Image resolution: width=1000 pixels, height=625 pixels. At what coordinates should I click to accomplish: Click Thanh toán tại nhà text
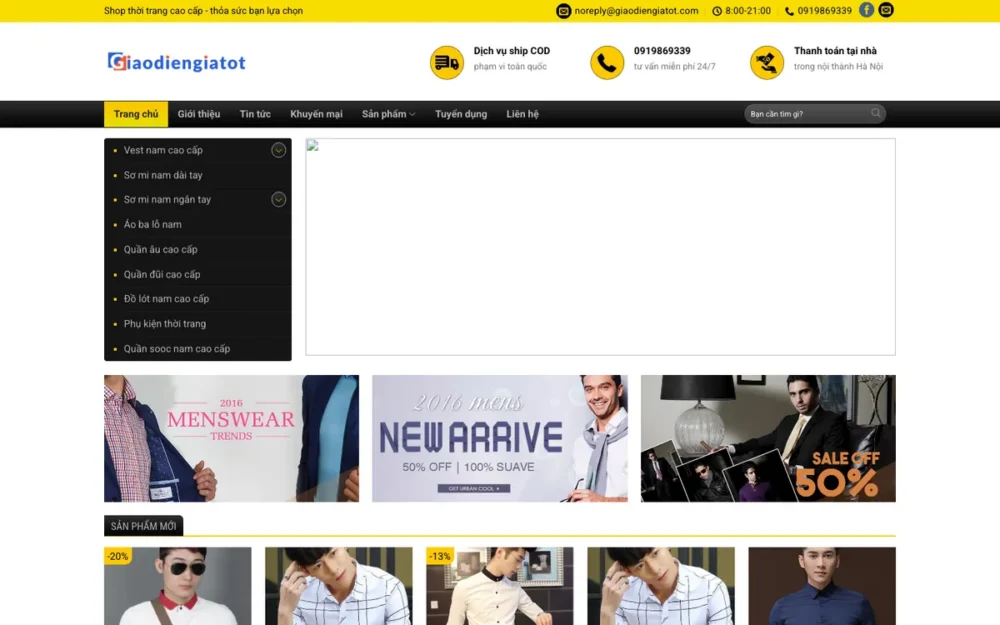point(835,51)
